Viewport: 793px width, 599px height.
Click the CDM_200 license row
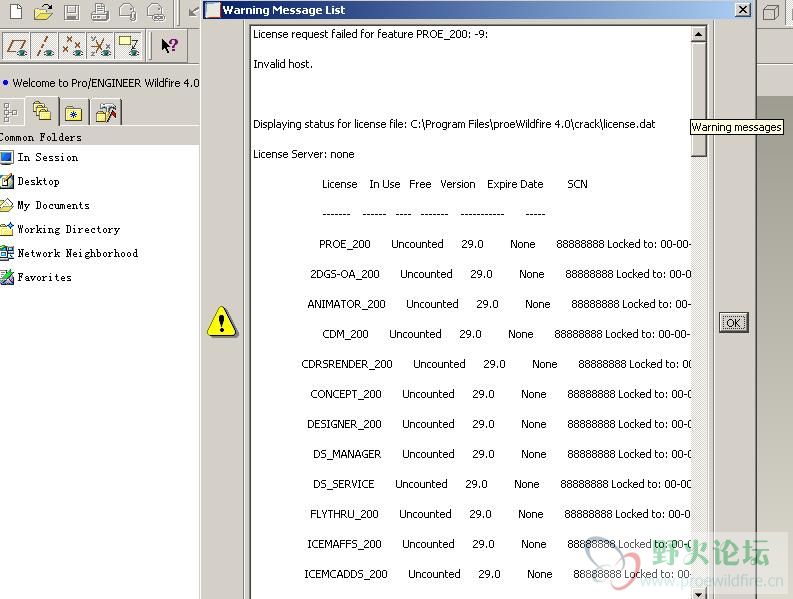(506, 334)
